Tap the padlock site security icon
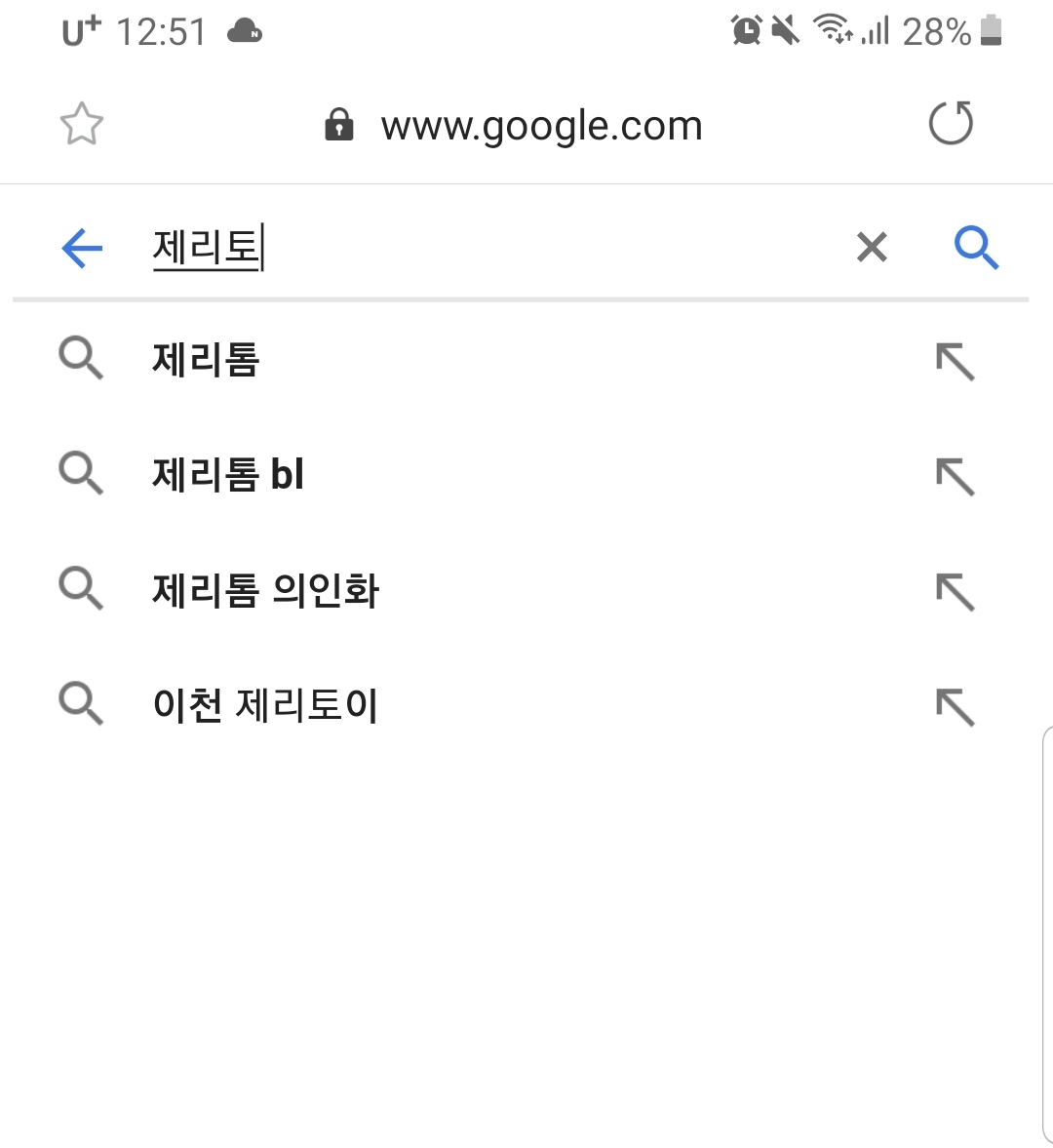This screenshot has height=1148, width=1053. [x=338, y=125]
